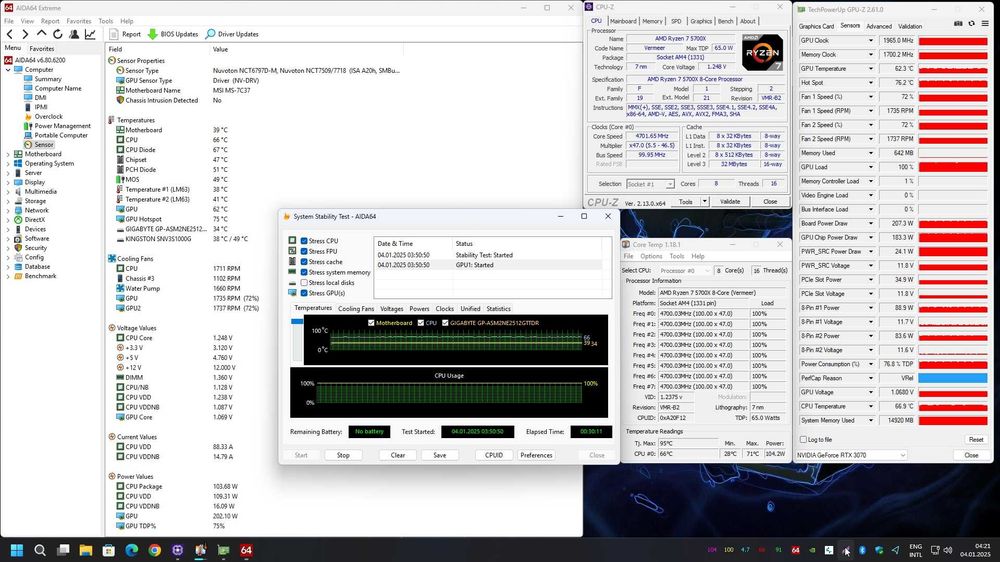
Task: Refresh the AIDA64 sensor page
Action: pos(57,34)
